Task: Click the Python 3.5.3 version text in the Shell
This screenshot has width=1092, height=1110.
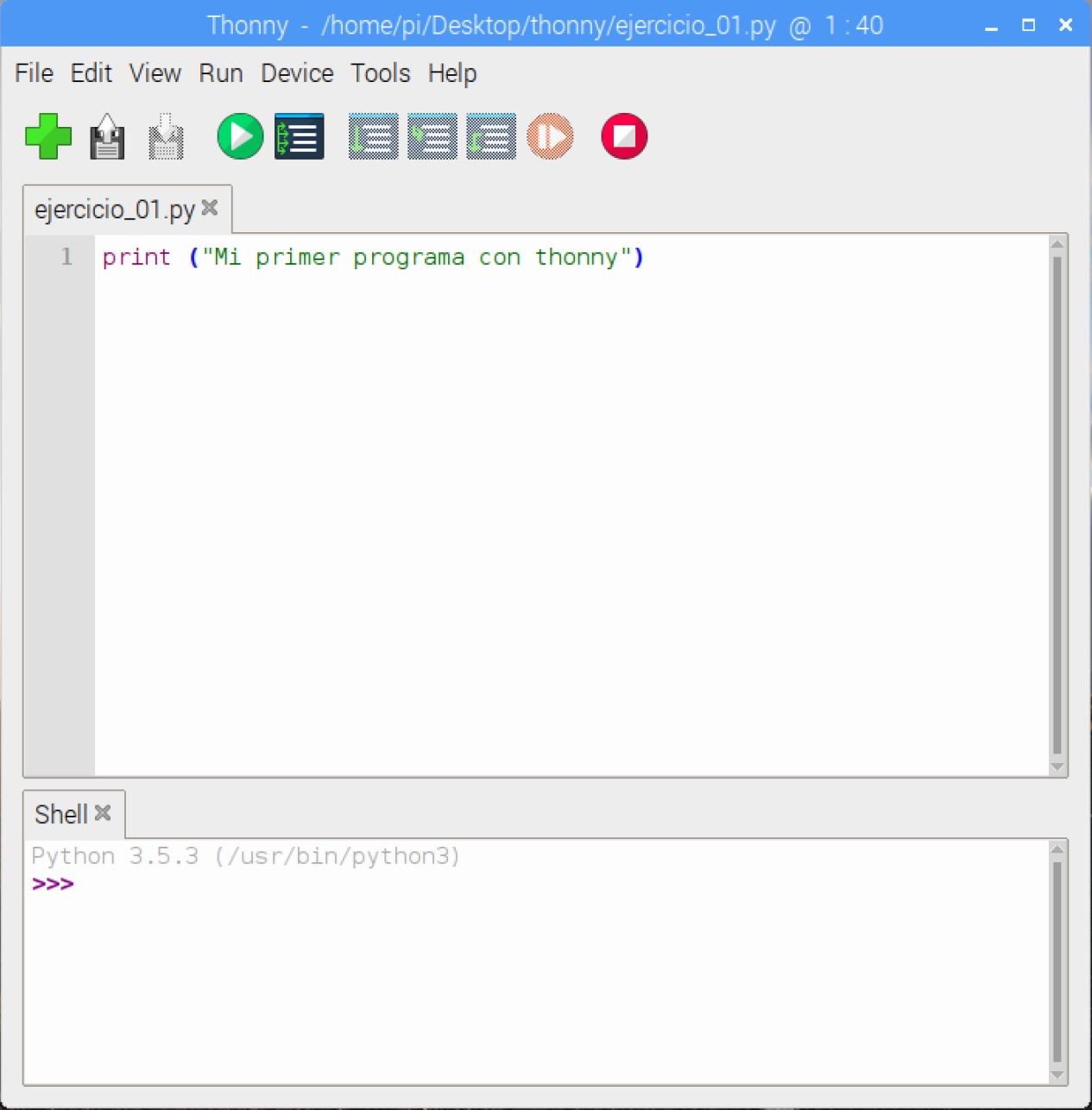Action: pos(246,856)
